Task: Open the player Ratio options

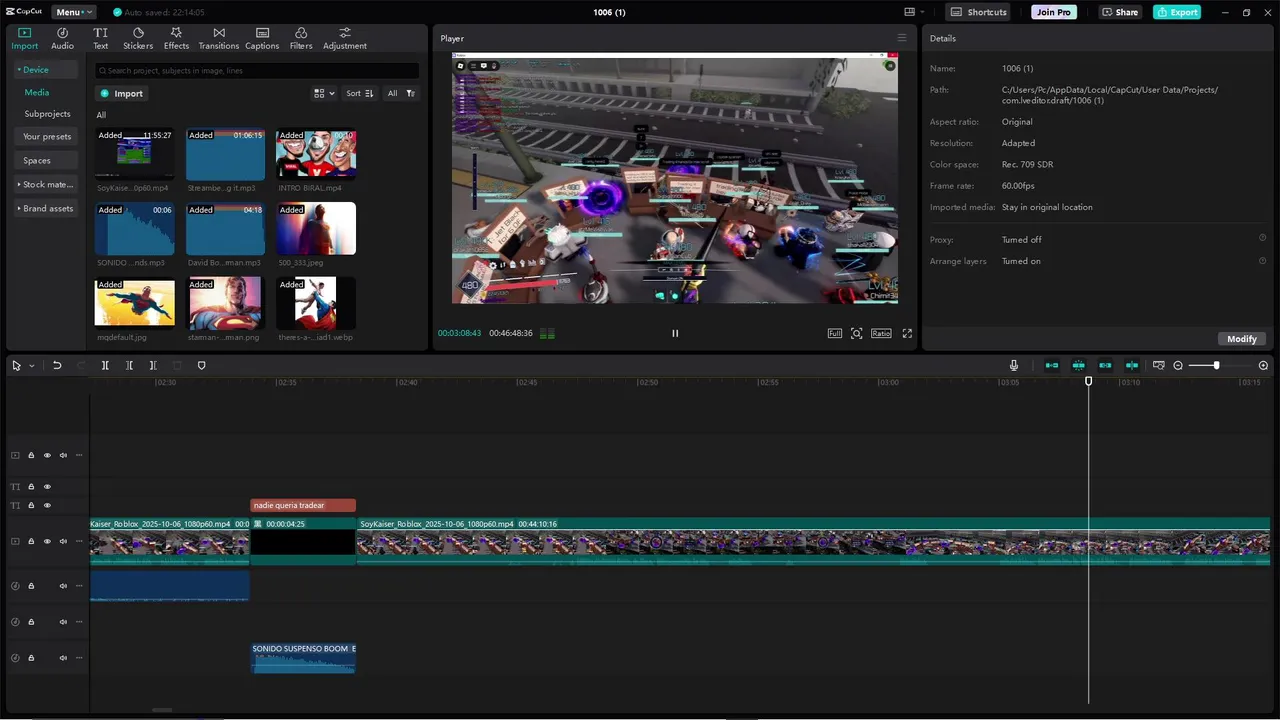Action: tap(881, 333)
